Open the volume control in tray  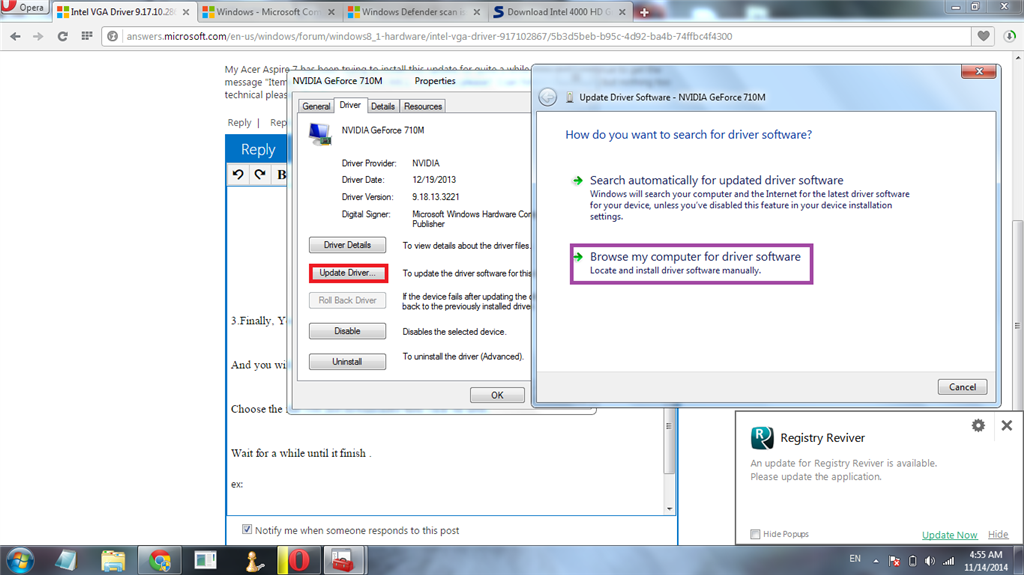point(930,561)
